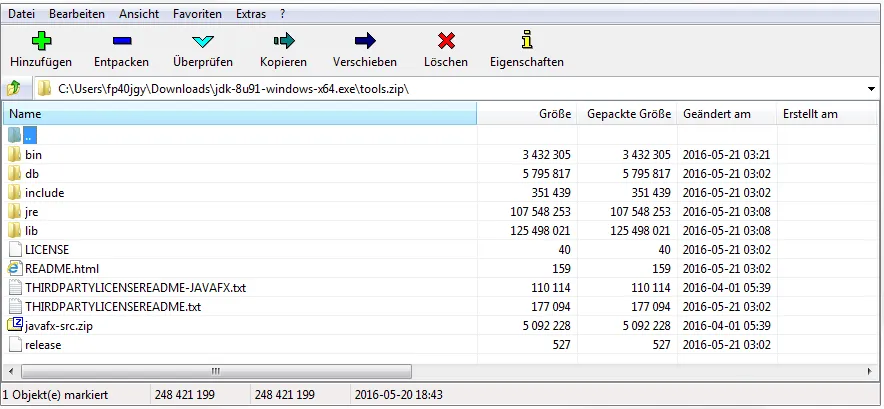884x409 pixels.
Task: Click the blue minus Entpacken icon
Action: (121, 41)
